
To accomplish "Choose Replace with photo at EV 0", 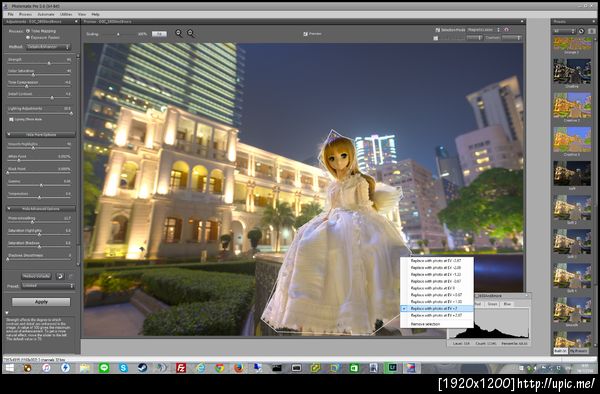I will click(437, 288).
